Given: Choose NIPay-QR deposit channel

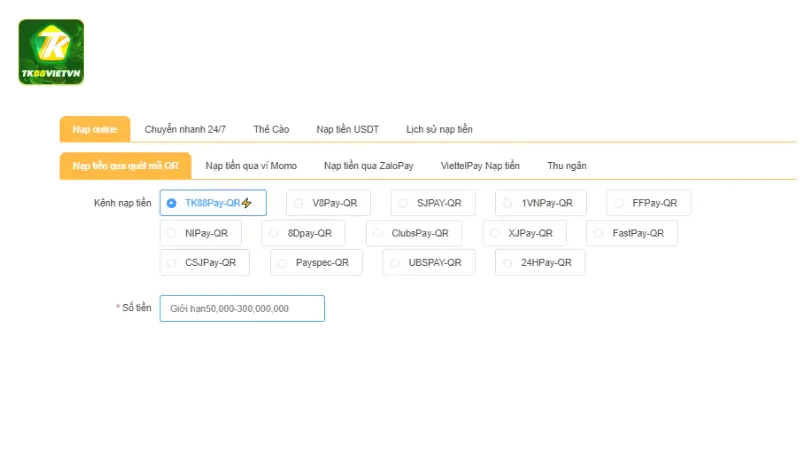Looking at the screenshot, I should [x=201, y=233].
